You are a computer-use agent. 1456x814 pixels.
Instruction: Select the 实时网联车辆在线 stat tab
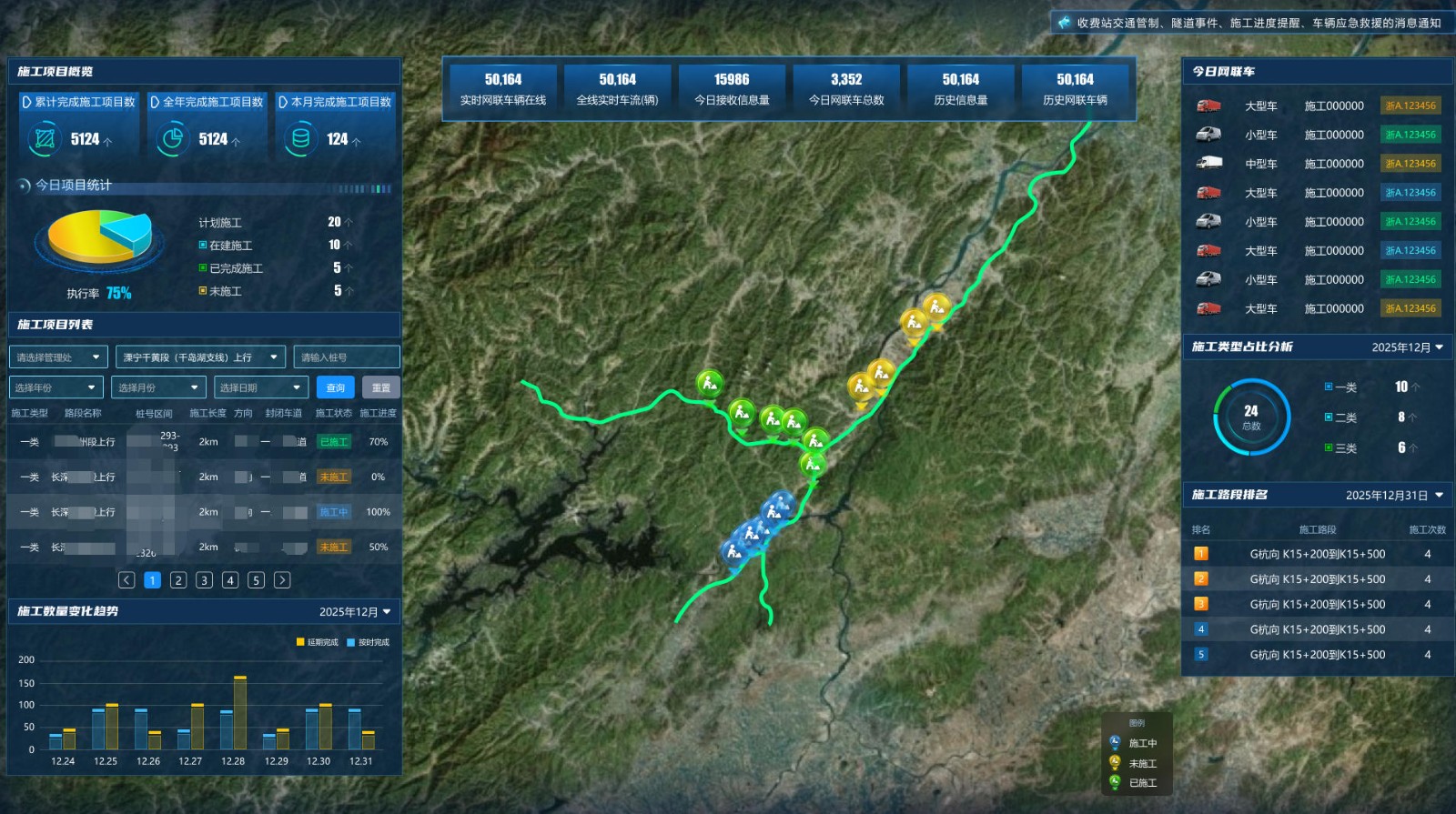coord(503,89)
